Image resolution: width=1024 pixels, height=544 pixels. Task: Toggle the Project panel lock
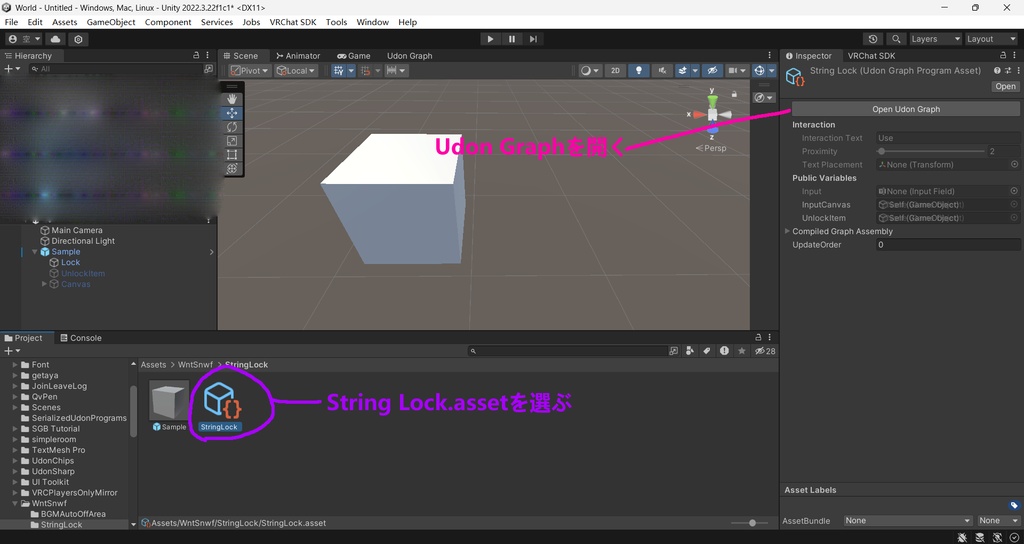(x=758, y=338)
